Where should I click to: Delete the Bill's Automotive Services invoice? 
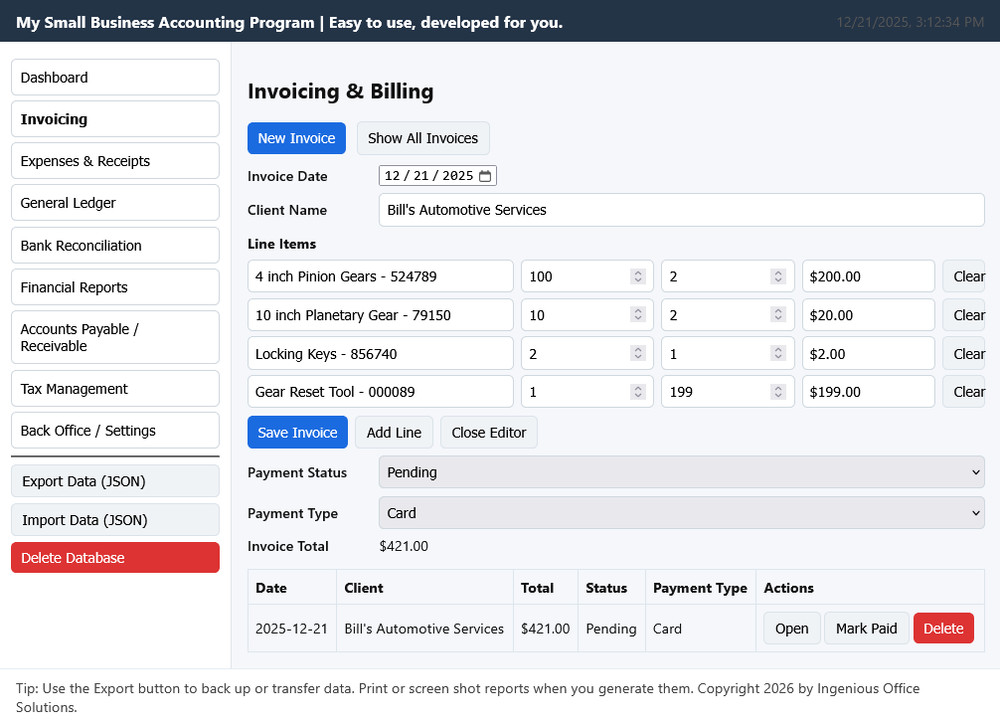[x=943, y=629]
